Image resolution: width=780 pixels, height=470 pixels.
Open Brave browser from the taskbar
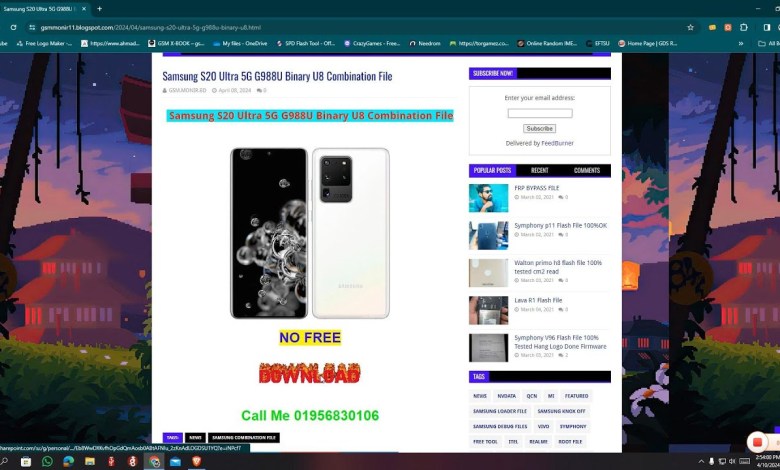pos(196,462)
